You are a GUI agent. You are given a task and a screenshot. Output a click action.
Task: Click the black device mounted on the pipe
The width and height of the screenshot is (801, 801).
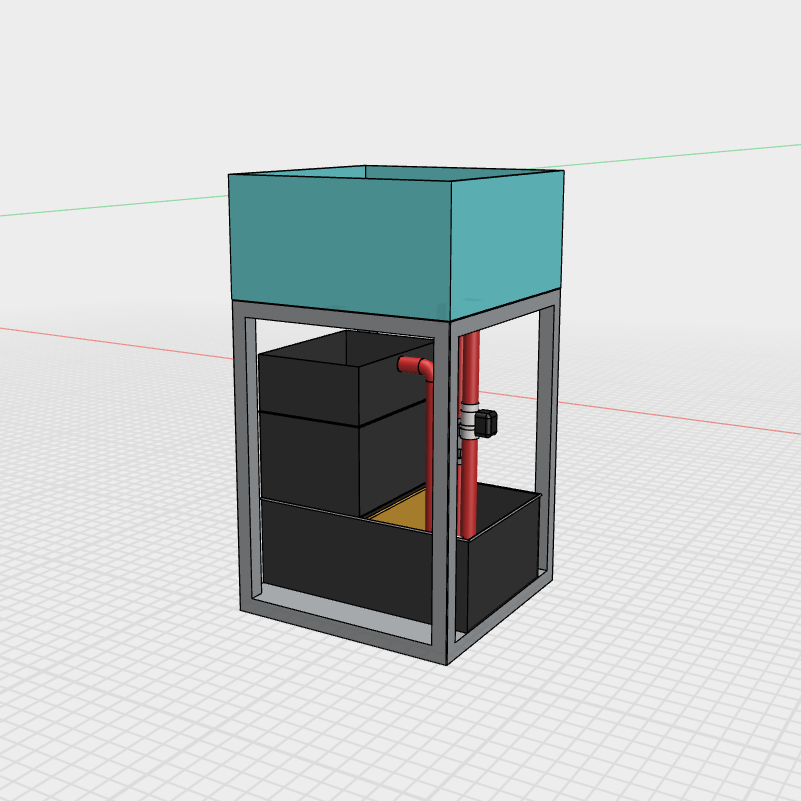point(485,423)
